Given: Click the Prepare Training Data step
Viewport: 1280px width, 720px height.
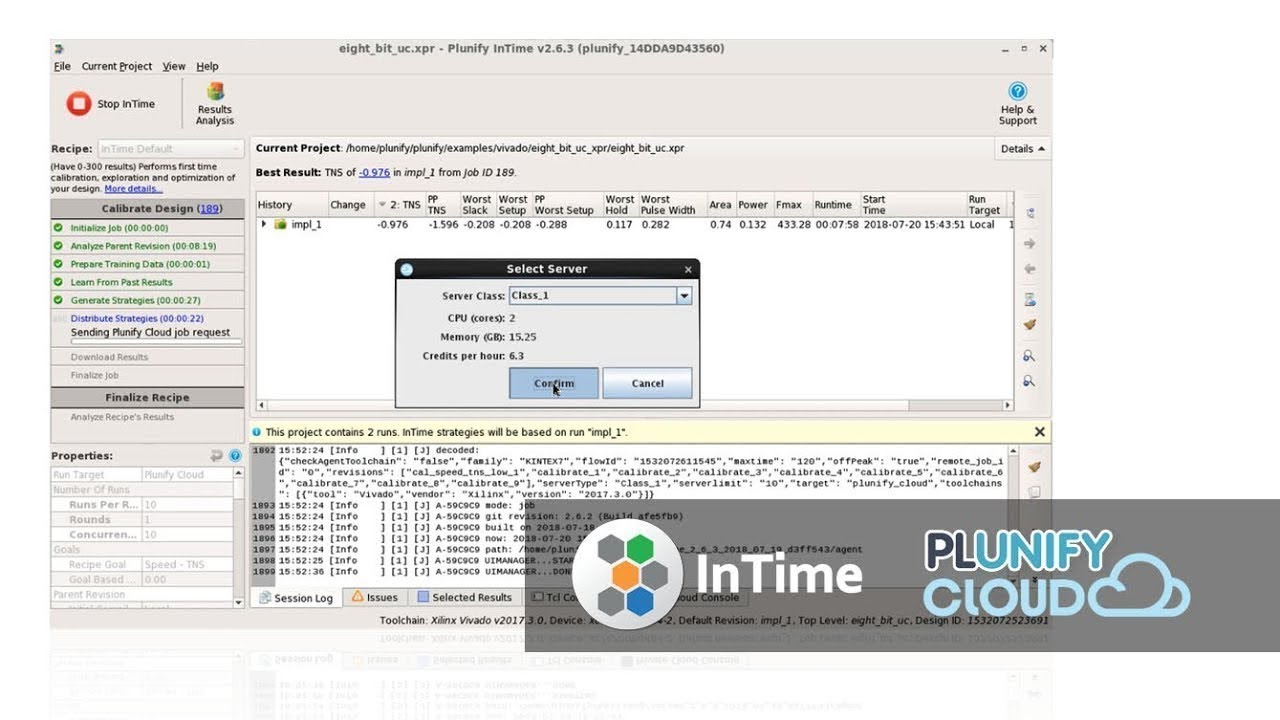Looking at the screenshot, I should [x=140, y=264].
